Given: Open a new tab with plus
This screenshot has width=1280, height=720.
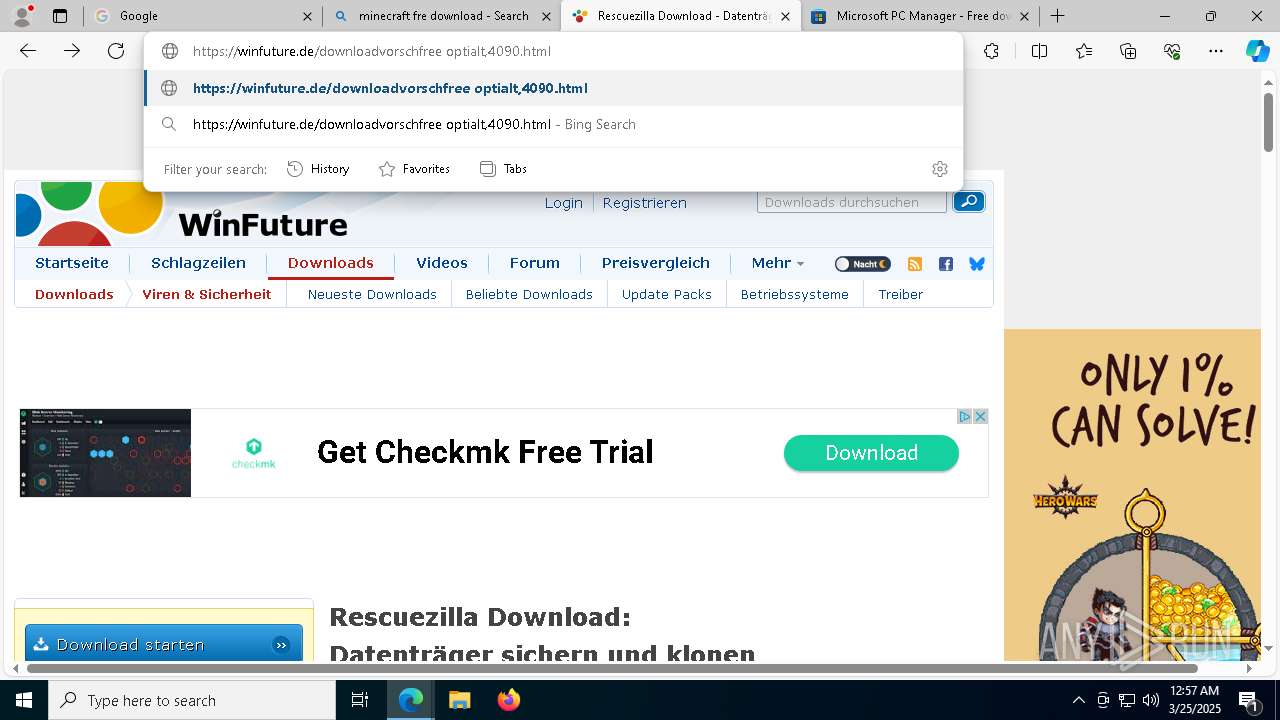Looking at the screenshot, I should [x=1058, y=16].
